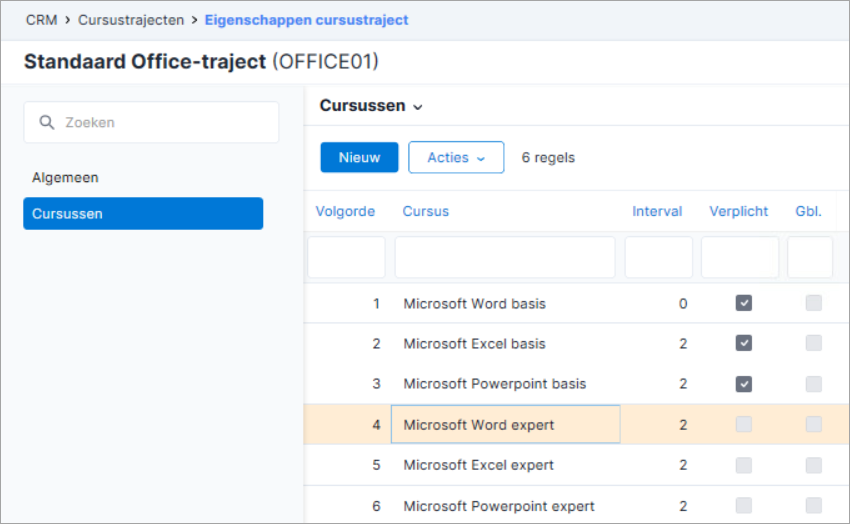Viewport: 850px width, 524px height.
Task: Click the Zoeken search field
Action: 151,122
